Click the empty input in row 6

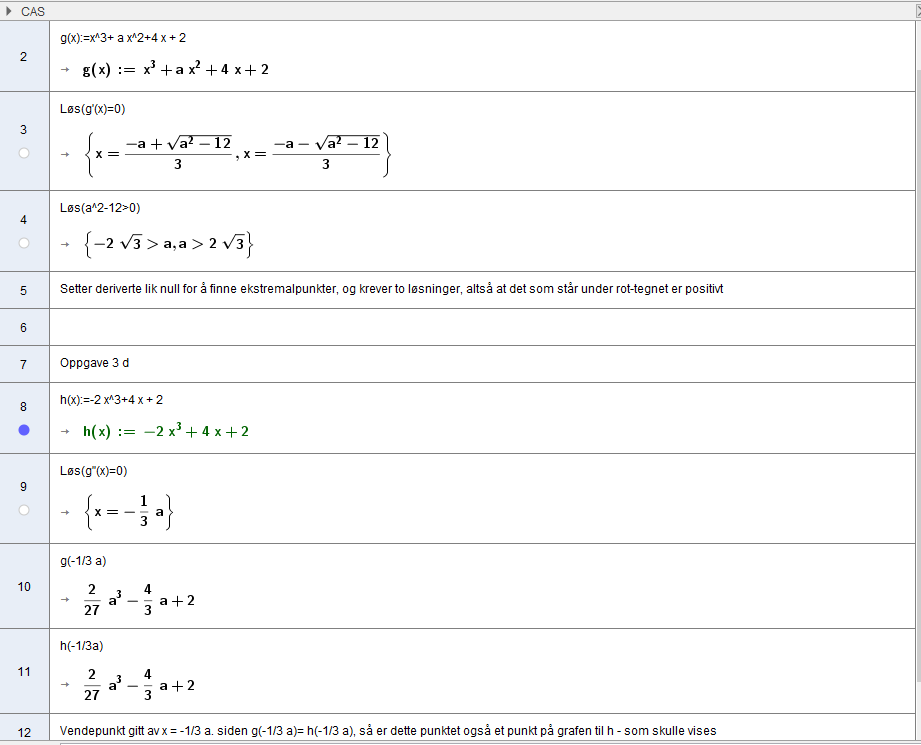pos(480,327)
